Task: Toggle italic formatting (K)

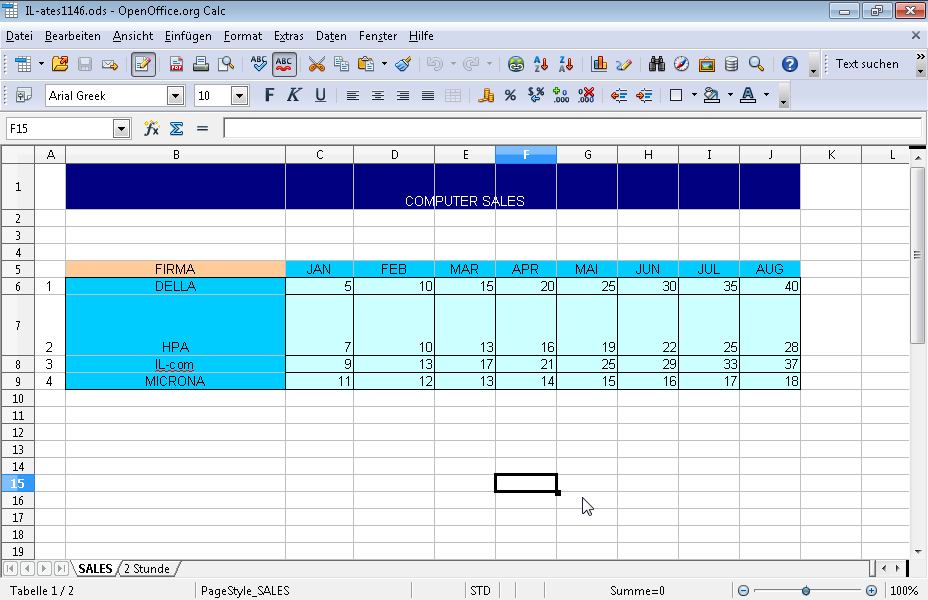Action: pyautogui.click(x=294, y=95)
